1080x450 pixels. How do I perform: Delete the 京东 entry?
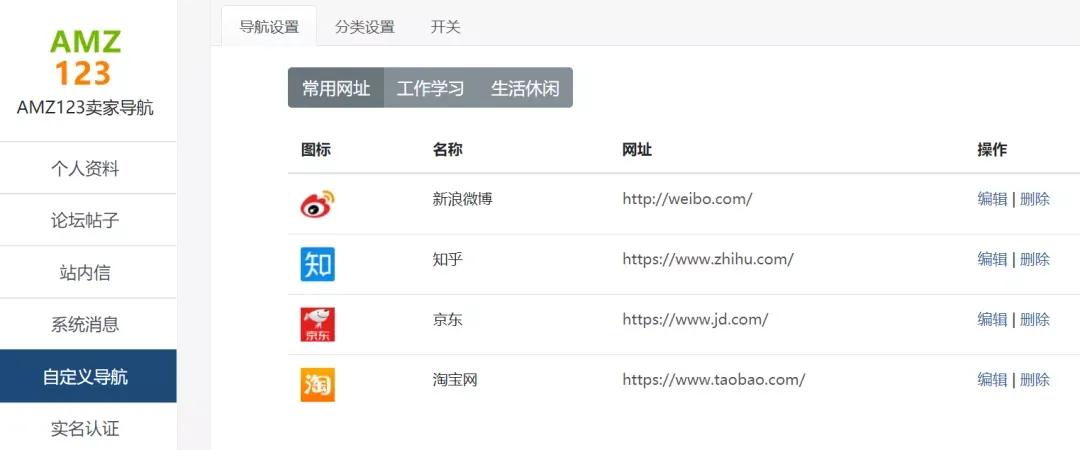click(1035, 319)
